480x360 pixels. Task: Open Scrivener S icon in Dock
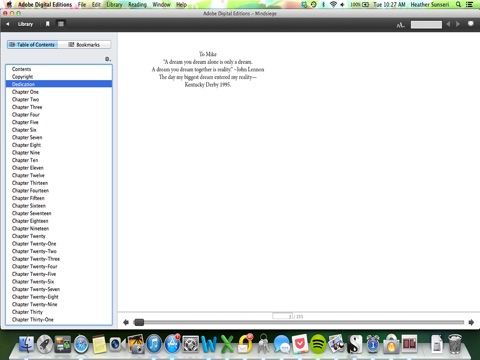[355, 344]
